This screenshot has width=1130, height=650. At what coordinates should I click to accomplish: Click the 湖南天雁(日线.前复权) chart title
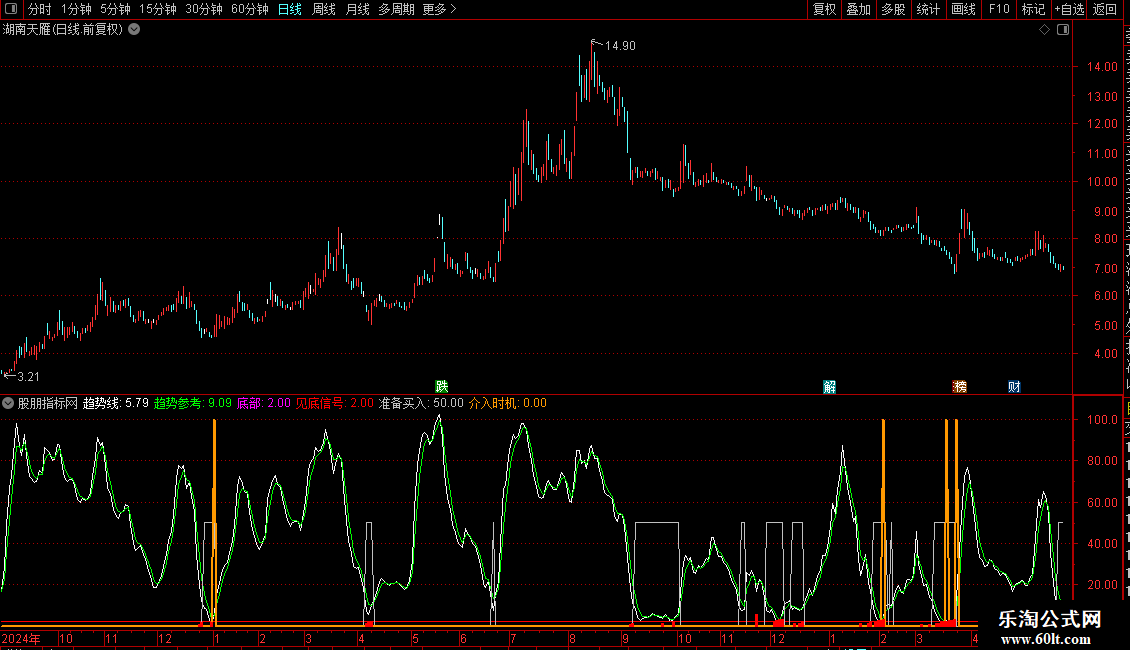pos(63,30)
